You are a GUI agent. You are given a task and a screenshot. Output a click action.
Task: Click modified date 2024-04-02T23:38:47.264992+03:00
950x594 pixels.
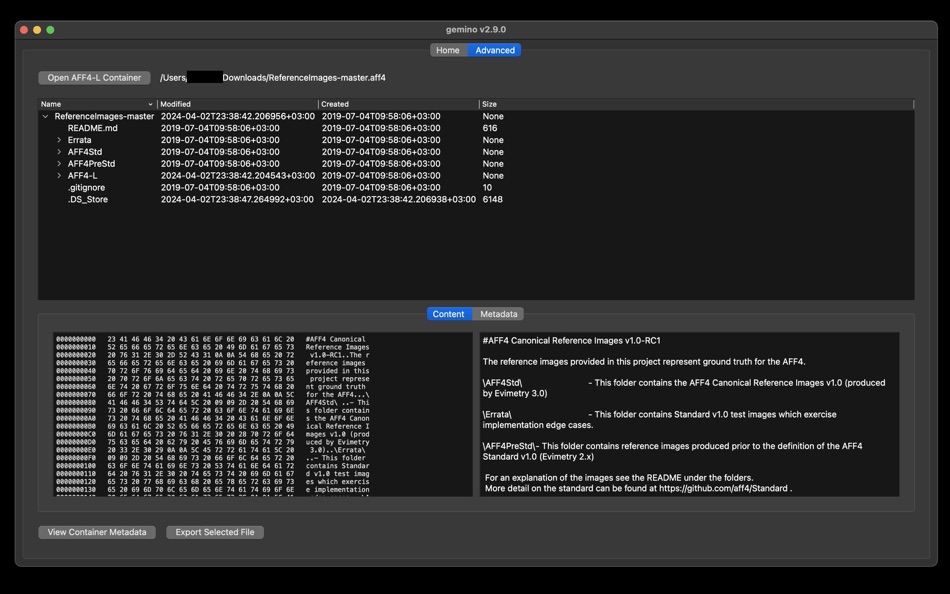pyautogui.click(x=238, y=199)
